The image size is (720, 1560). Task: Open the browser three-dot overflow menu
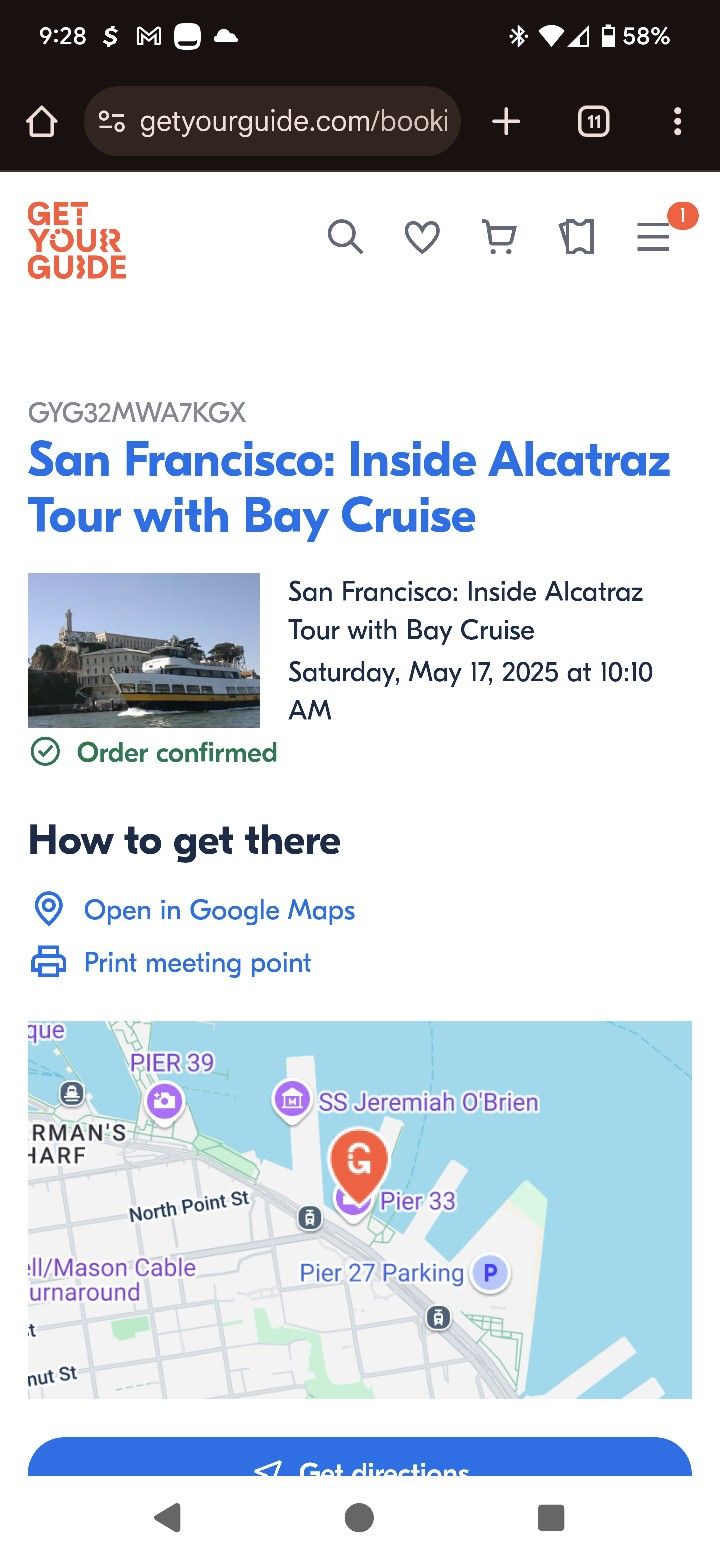(677, 122)
